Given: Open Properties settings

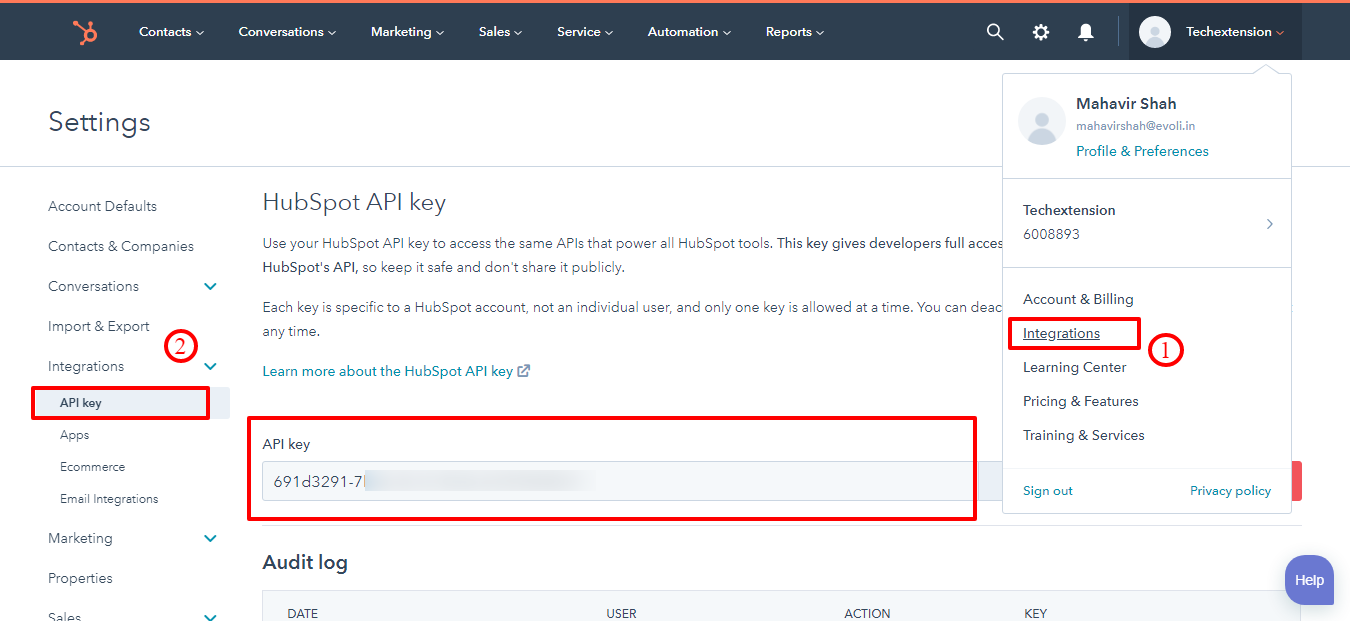Looking at the screenshot, I should 80,578.
